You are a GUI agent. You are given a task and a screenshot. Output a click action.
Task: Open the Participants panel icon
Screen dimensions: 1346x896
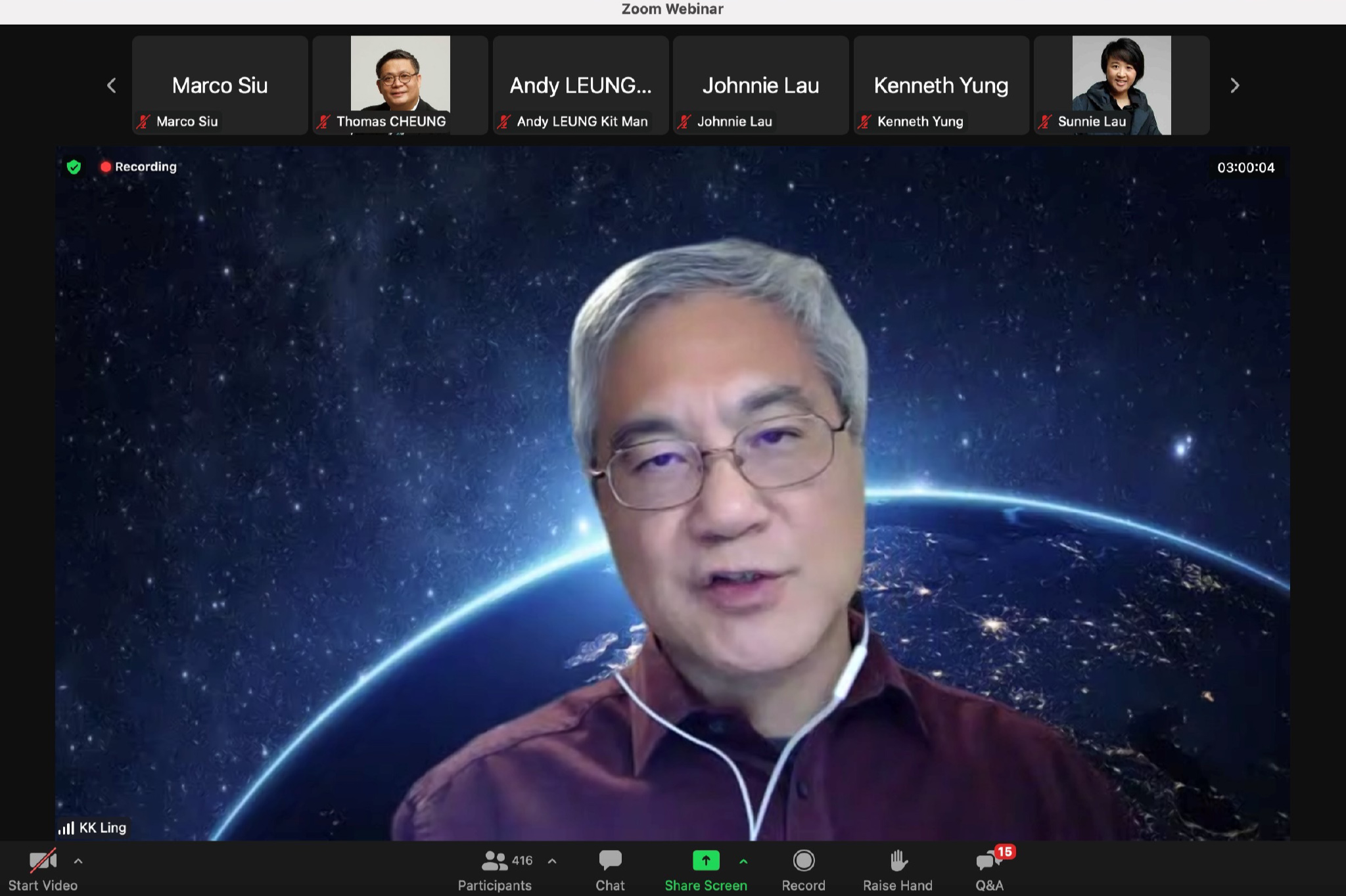pos(494,860)
